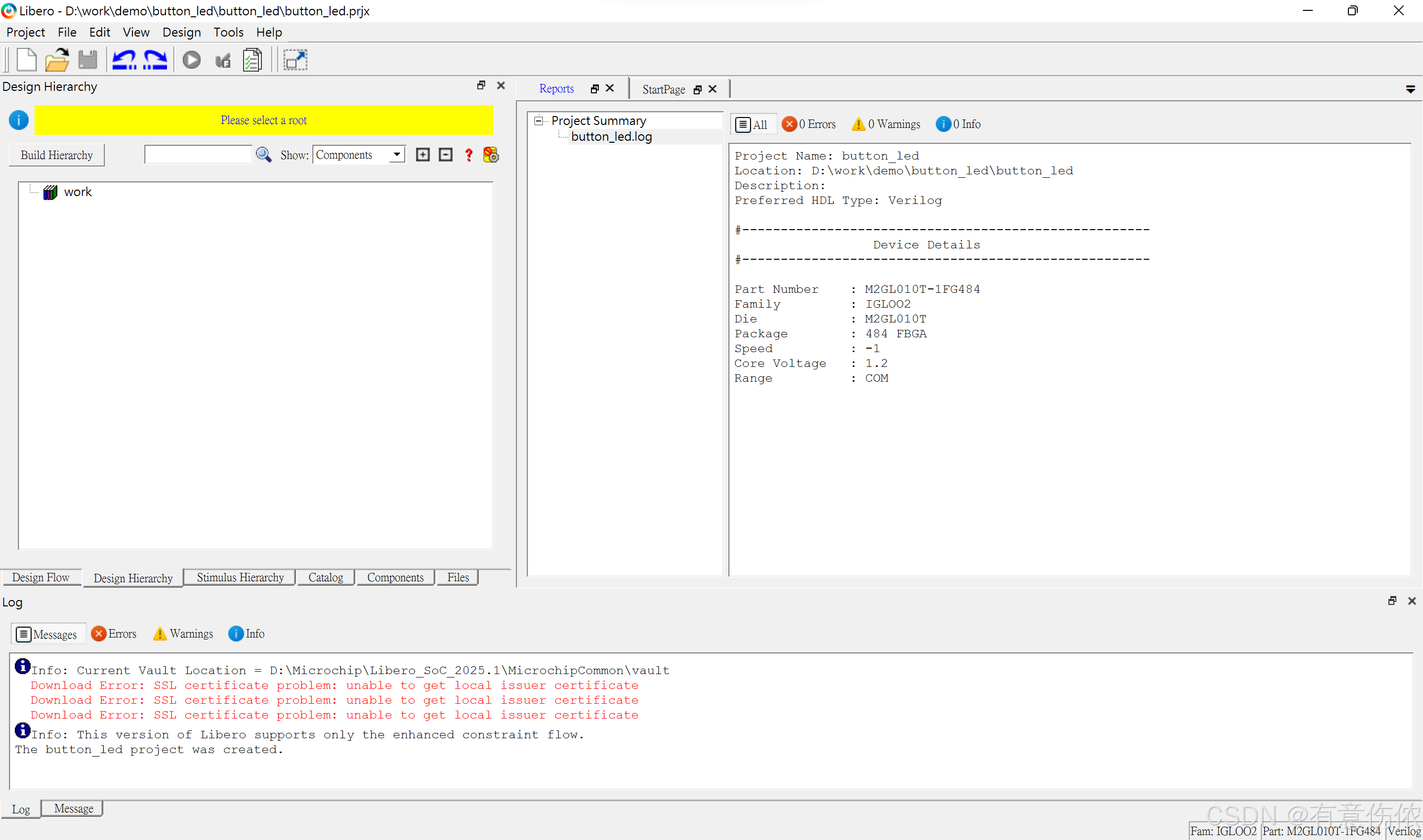The height and width of the screenshot is (840, 1423).
Task: Select button_led.log in the report tree
Action: click(x=611, y=136)
